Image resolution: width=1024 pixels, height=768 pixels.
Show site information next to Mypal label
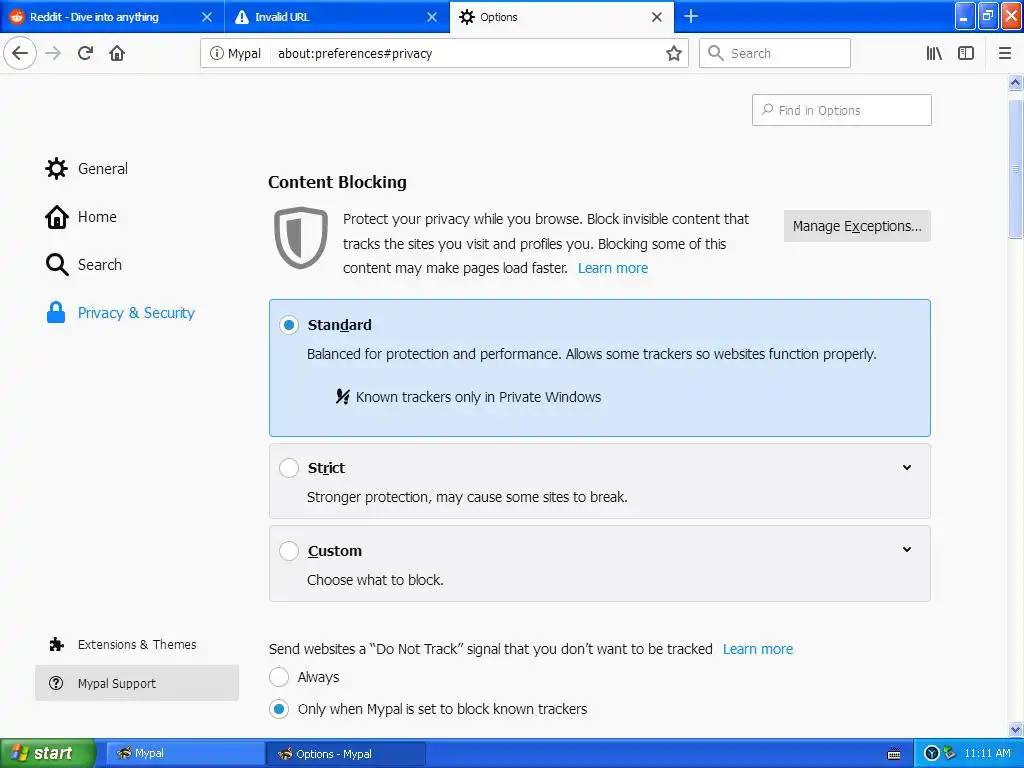tap(216, 54)
